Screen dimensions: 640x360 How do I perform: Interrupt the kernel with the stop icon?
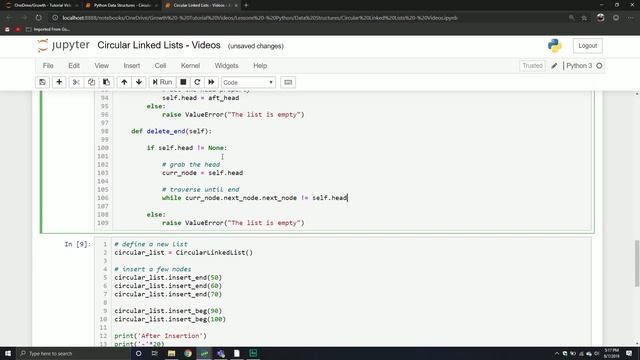pos(183,82)
